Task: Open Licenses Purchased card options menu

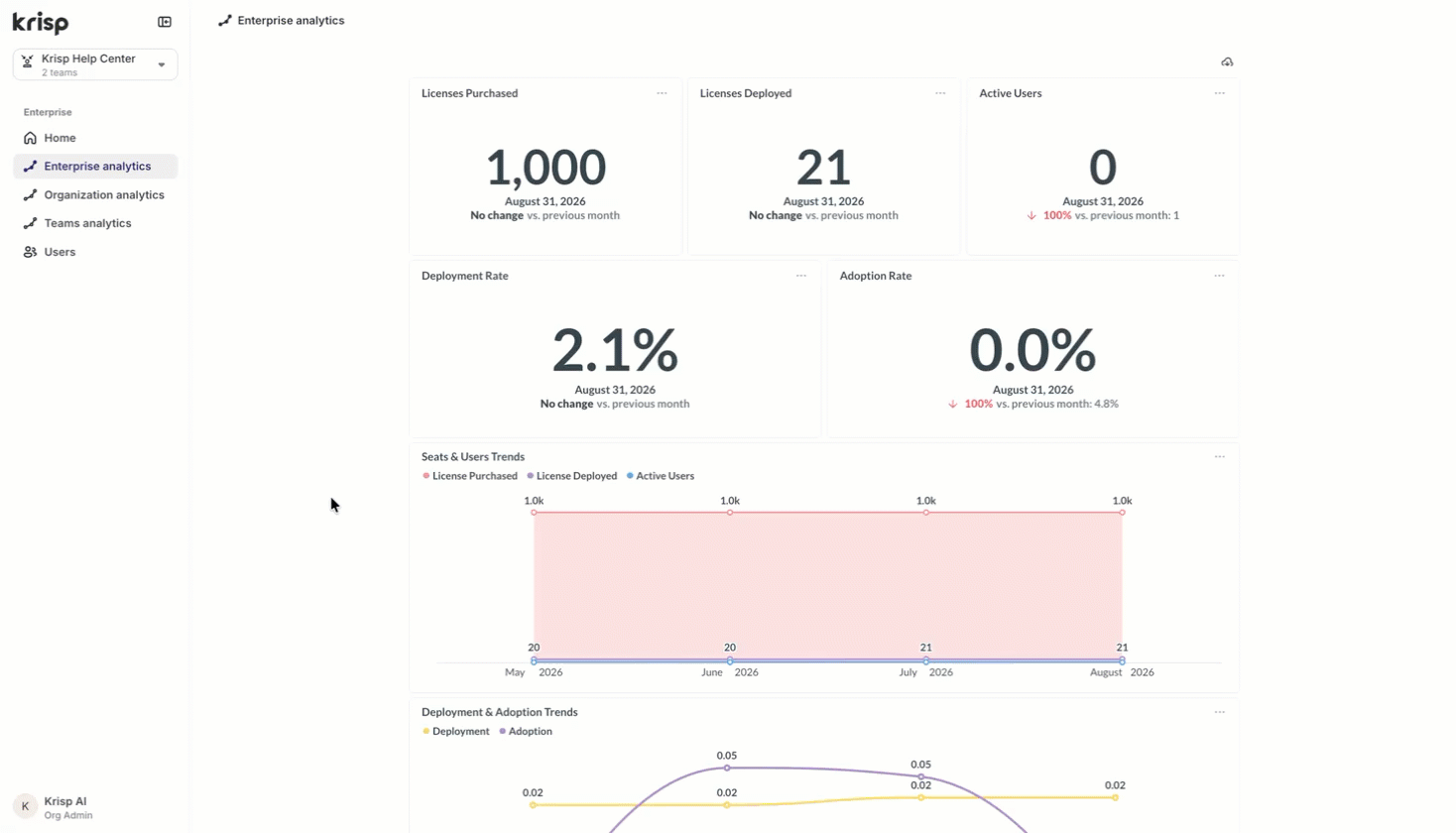Action: (662, 93)
